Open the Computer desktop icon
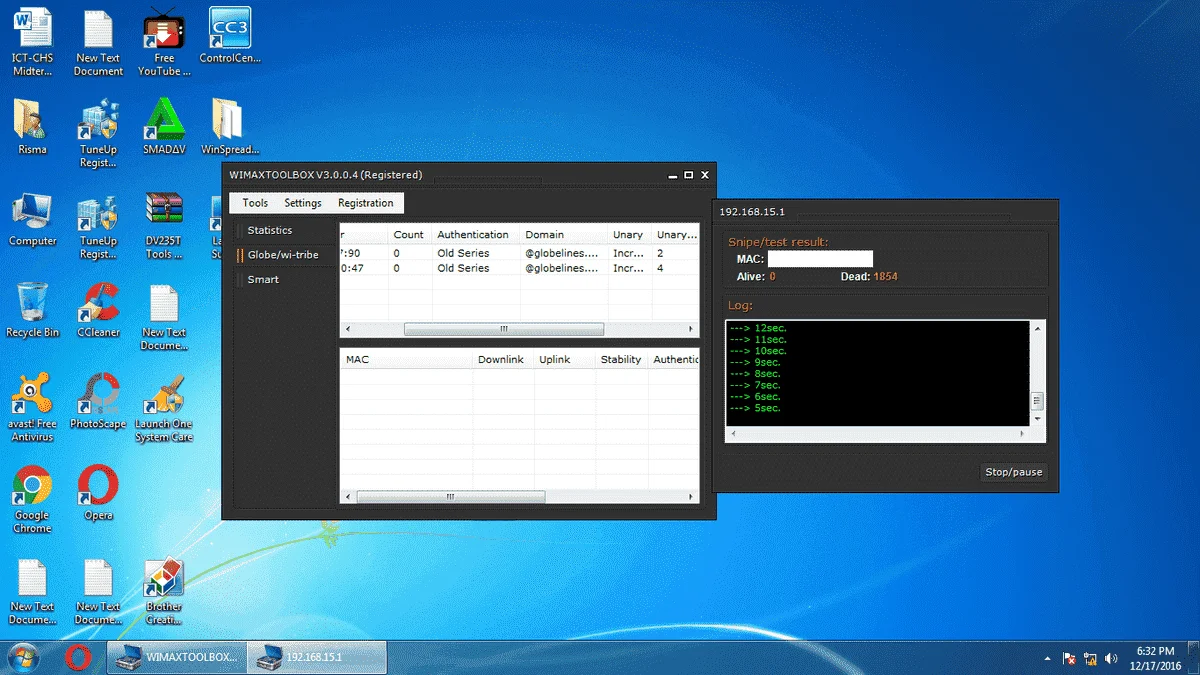The height and width of the screenshot is (675, 1200). (x=32, y=218)
